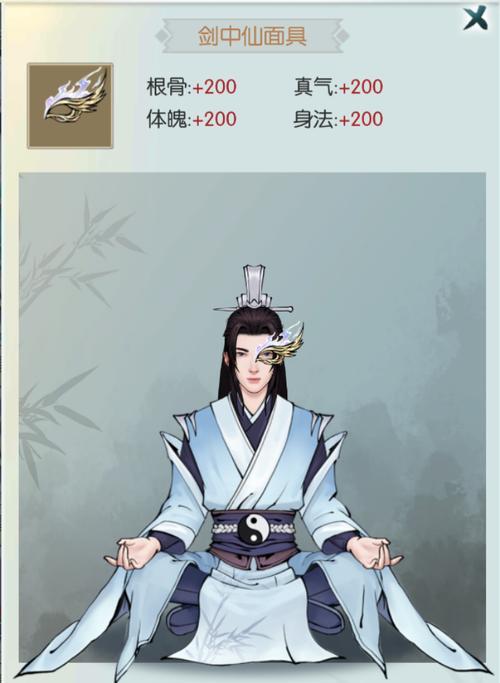Click the 真气 +200 attribute
The width and height of the screenshot is (500, 683).
[x=338, y=87]
